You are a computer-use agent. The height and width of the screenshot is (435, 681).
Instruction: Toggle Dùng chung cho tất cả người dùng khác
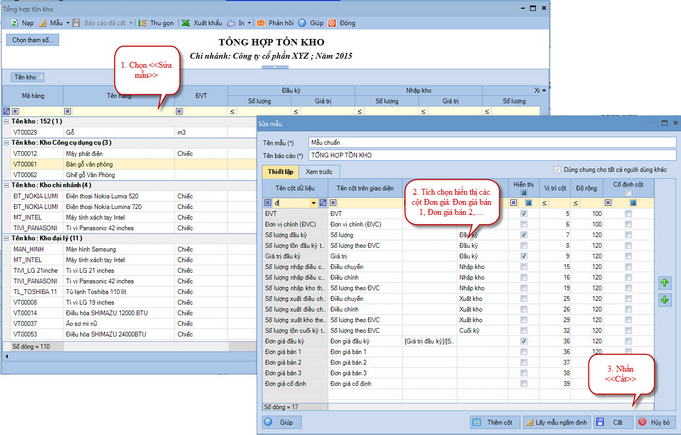point(557,170)
